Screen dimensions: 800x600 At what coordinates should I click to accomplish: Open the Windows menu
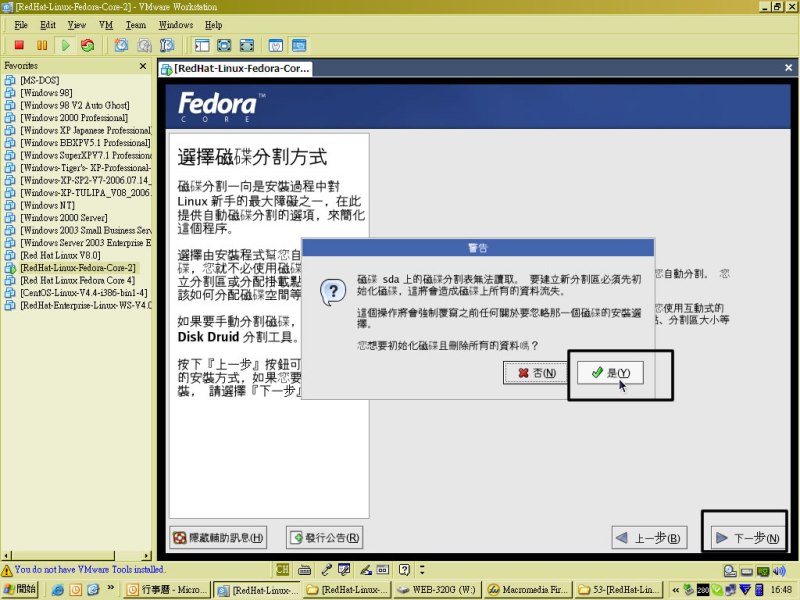coord(176,25)
